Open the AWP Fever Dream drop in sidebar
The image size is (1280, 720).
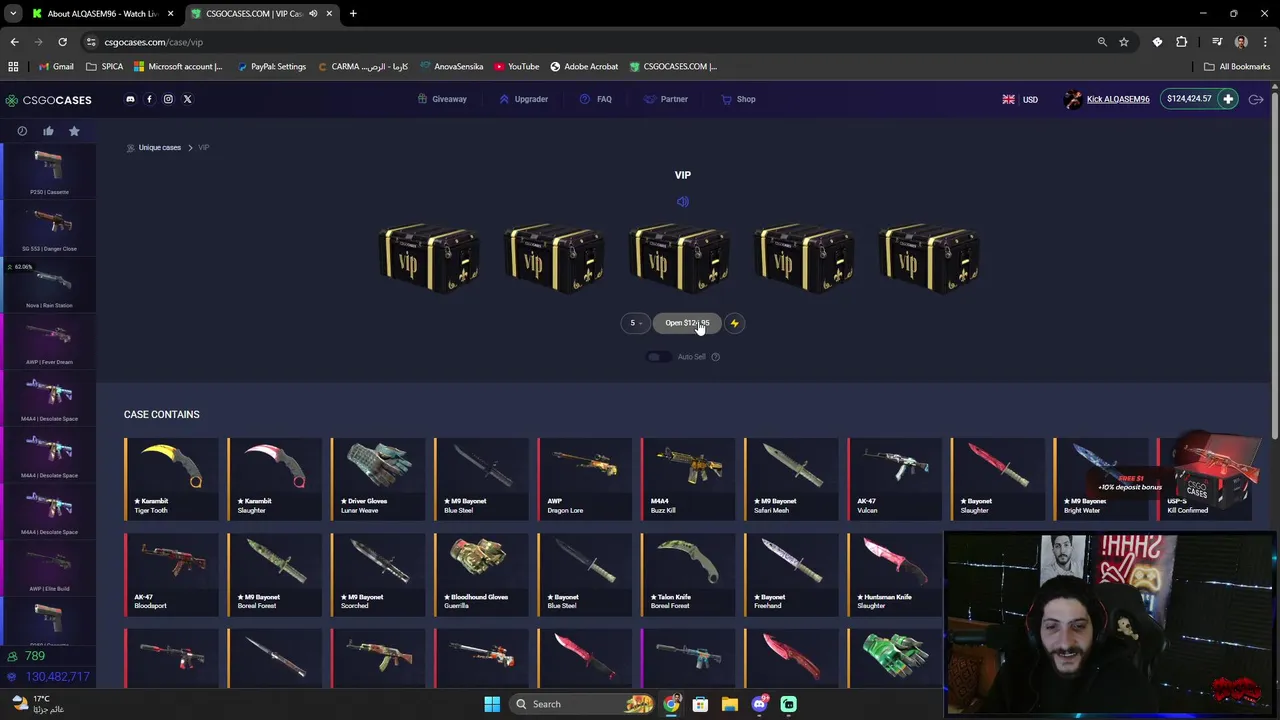[x=49, y=342]
